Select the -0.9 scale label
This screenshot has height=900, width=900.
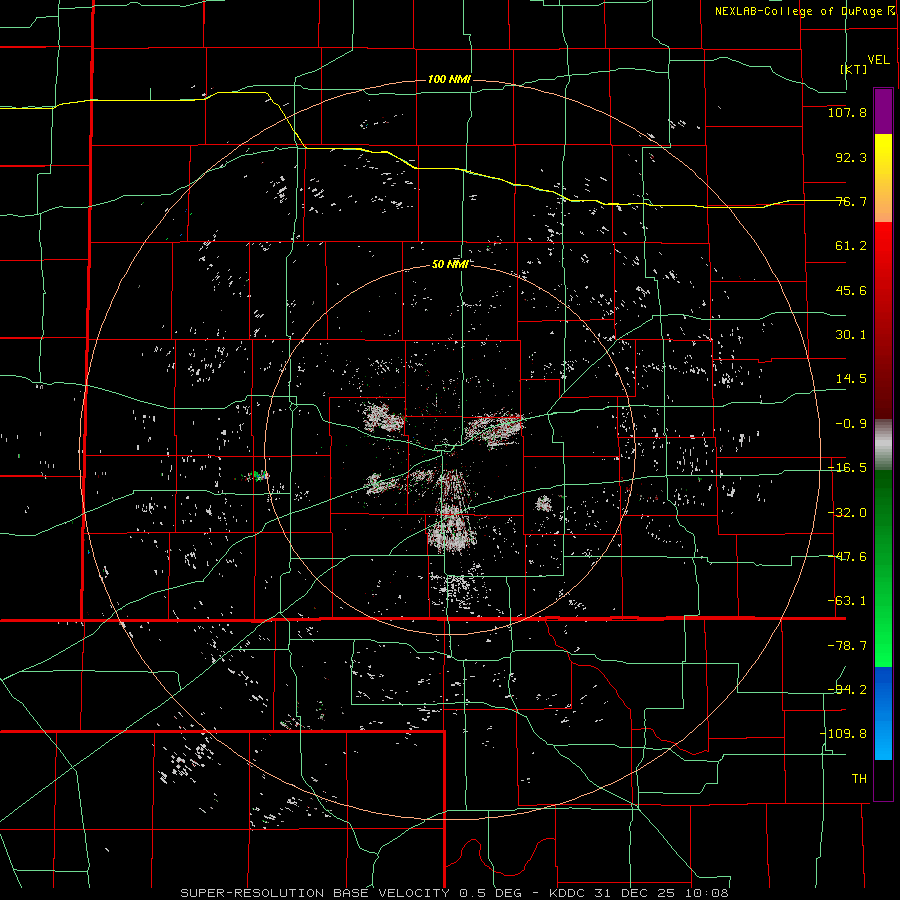pyautogui.click(x=851, y=424)
